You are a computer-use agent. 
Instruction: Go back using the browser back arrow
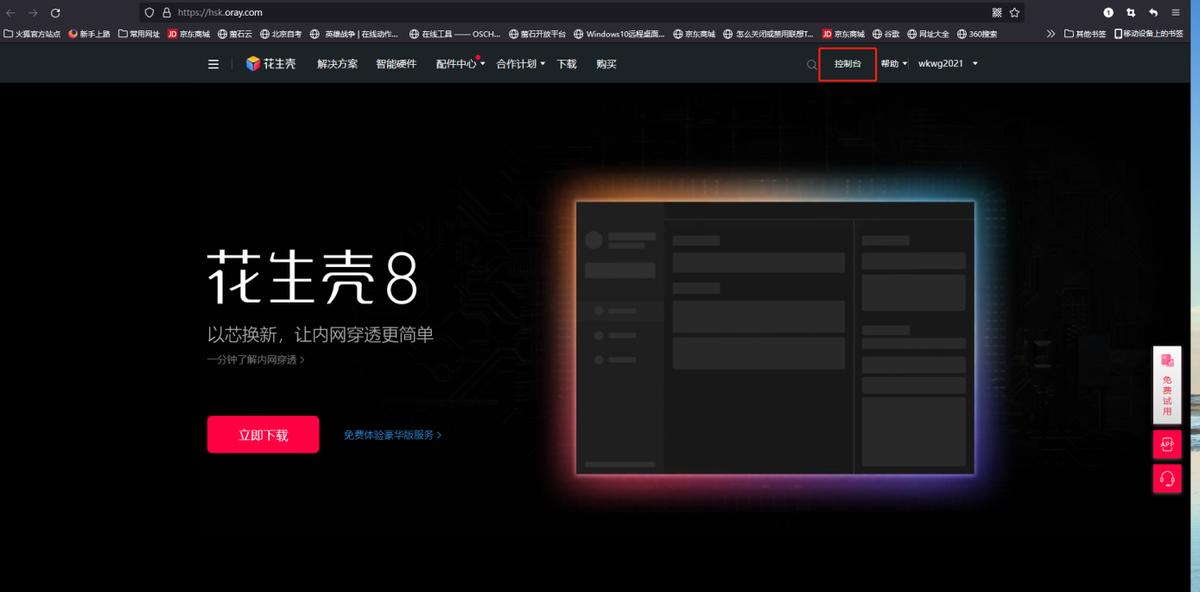click(11, 13)
